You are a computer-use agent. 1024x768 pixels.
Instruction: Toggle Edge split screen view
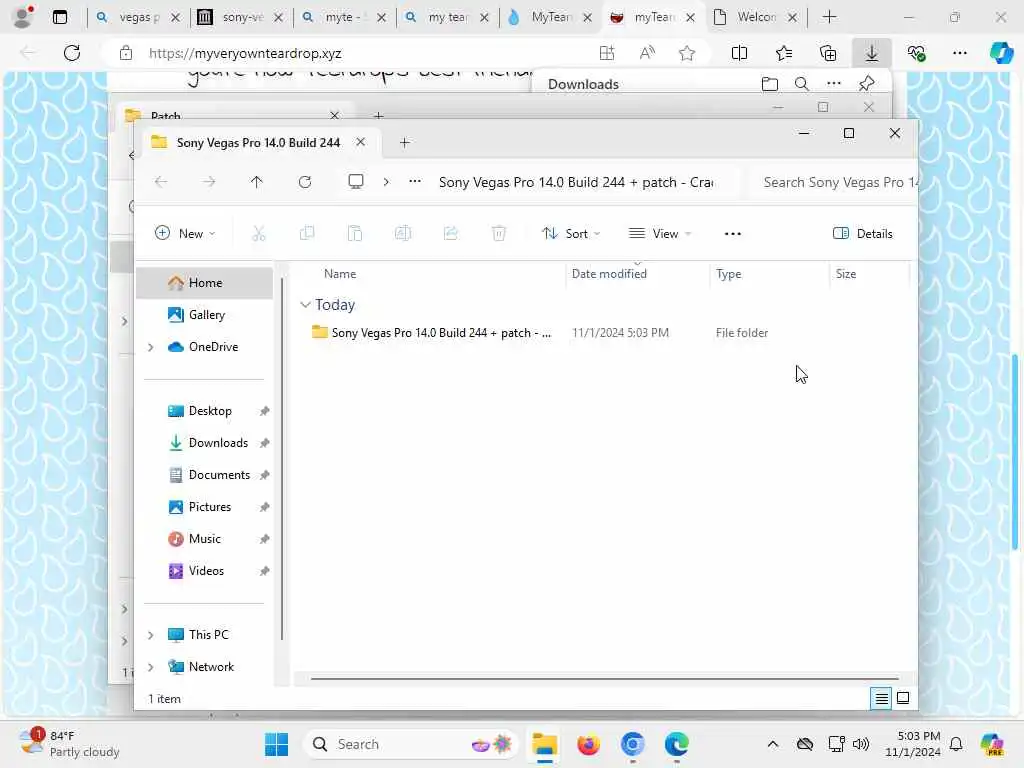click(x=739, y=53)
